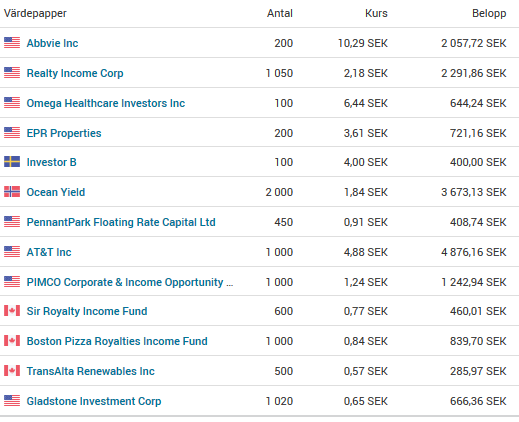
Task: Click the Kurs column header
Action: [376, 13]
